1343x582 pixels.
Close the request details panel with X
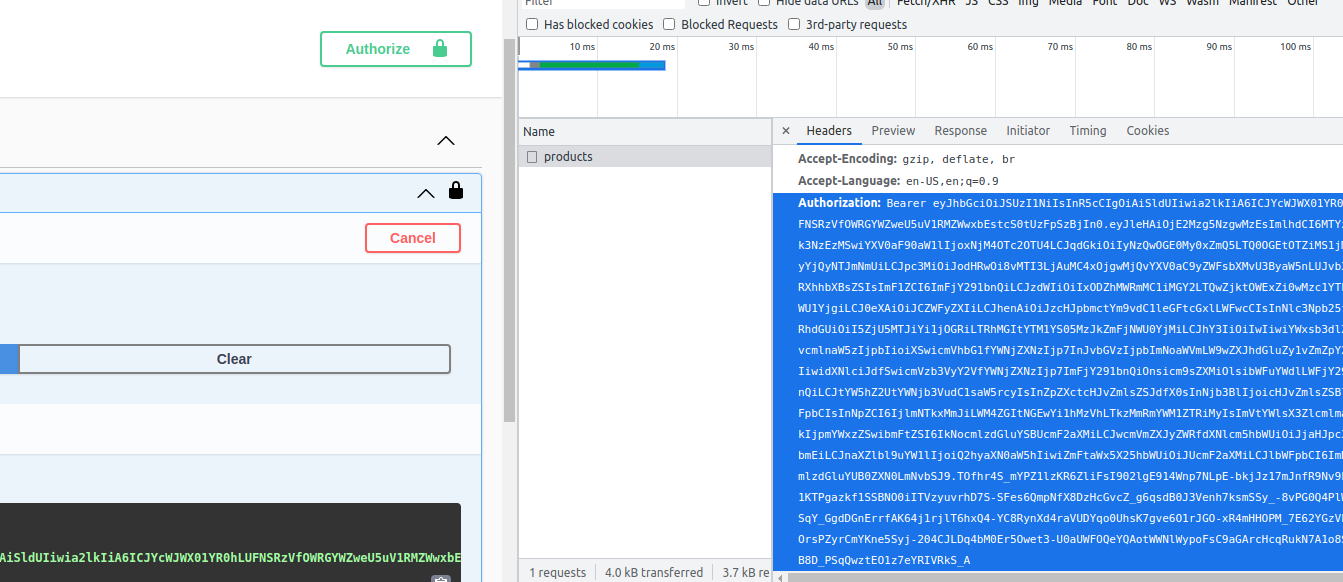785,131
